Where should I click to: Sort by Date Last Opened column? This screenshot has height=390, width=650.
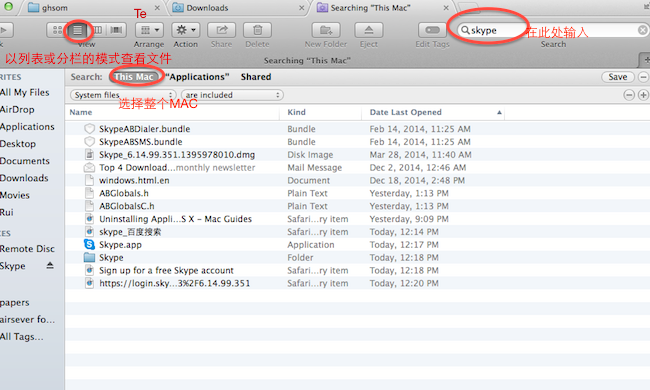click(x=433, y=112)
